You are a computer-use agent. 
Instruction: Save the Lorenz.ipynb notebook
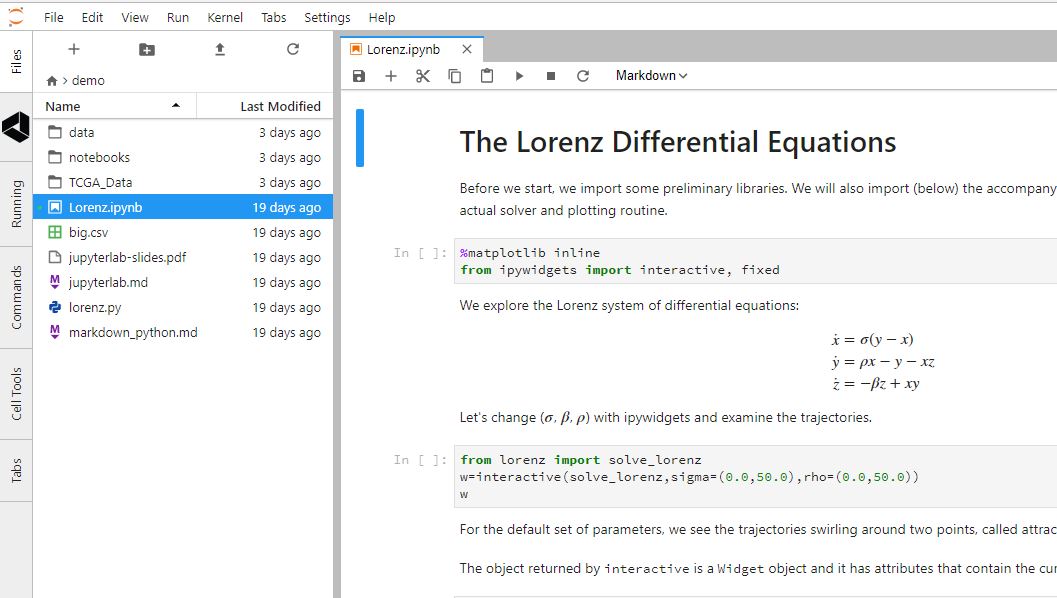359,75
